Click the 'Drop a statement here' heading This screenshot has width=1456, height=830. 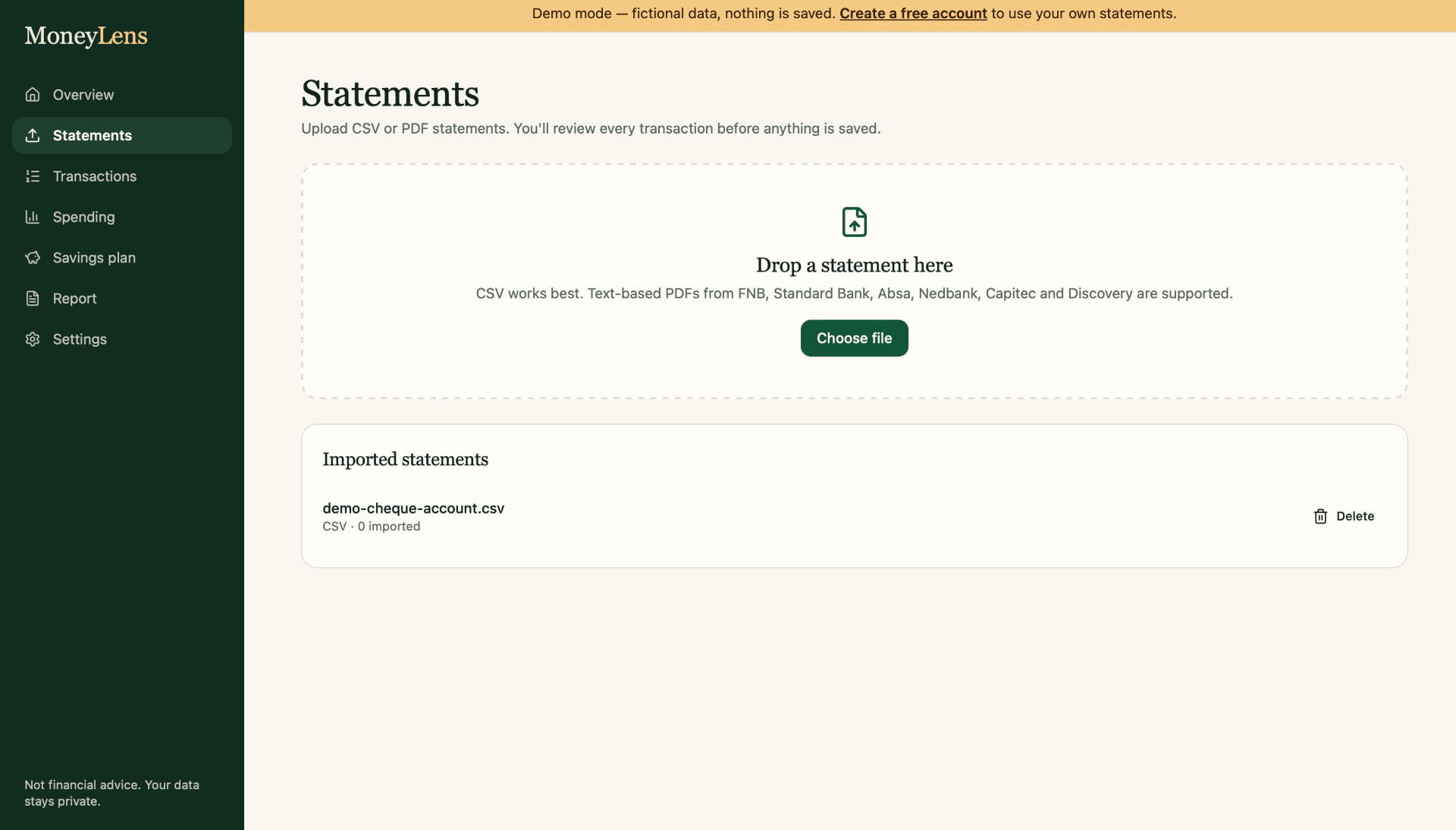pyautogui.click(x=855, y=266)
